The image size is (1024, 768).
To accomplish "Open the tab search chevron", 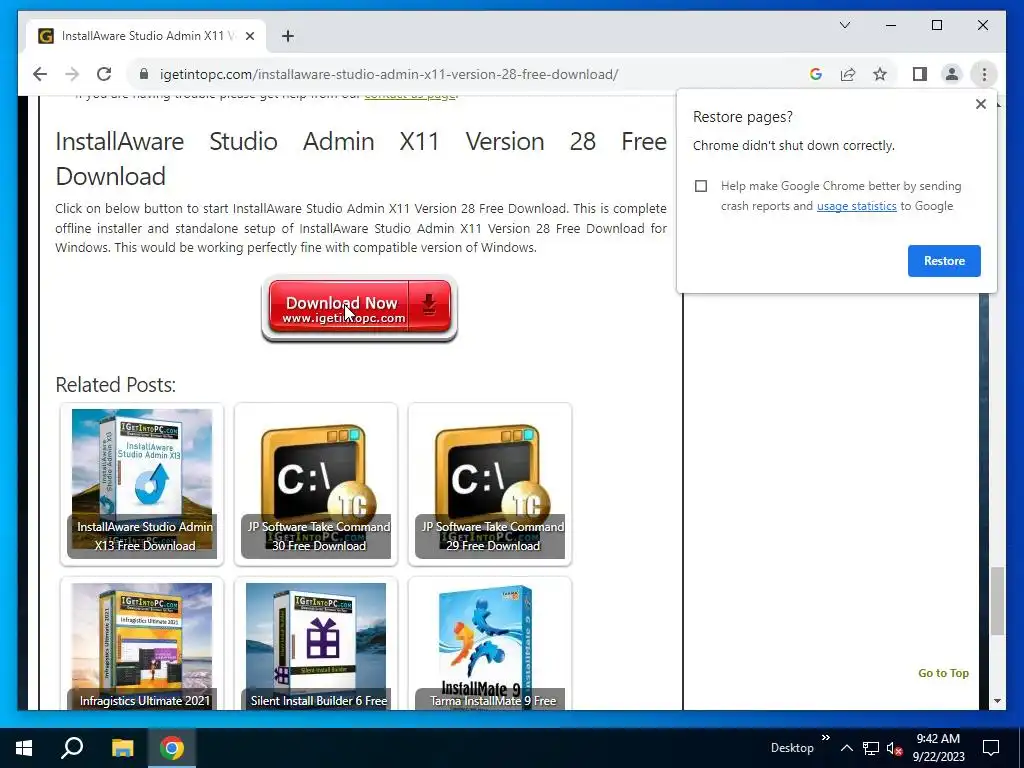I will 845,25.
